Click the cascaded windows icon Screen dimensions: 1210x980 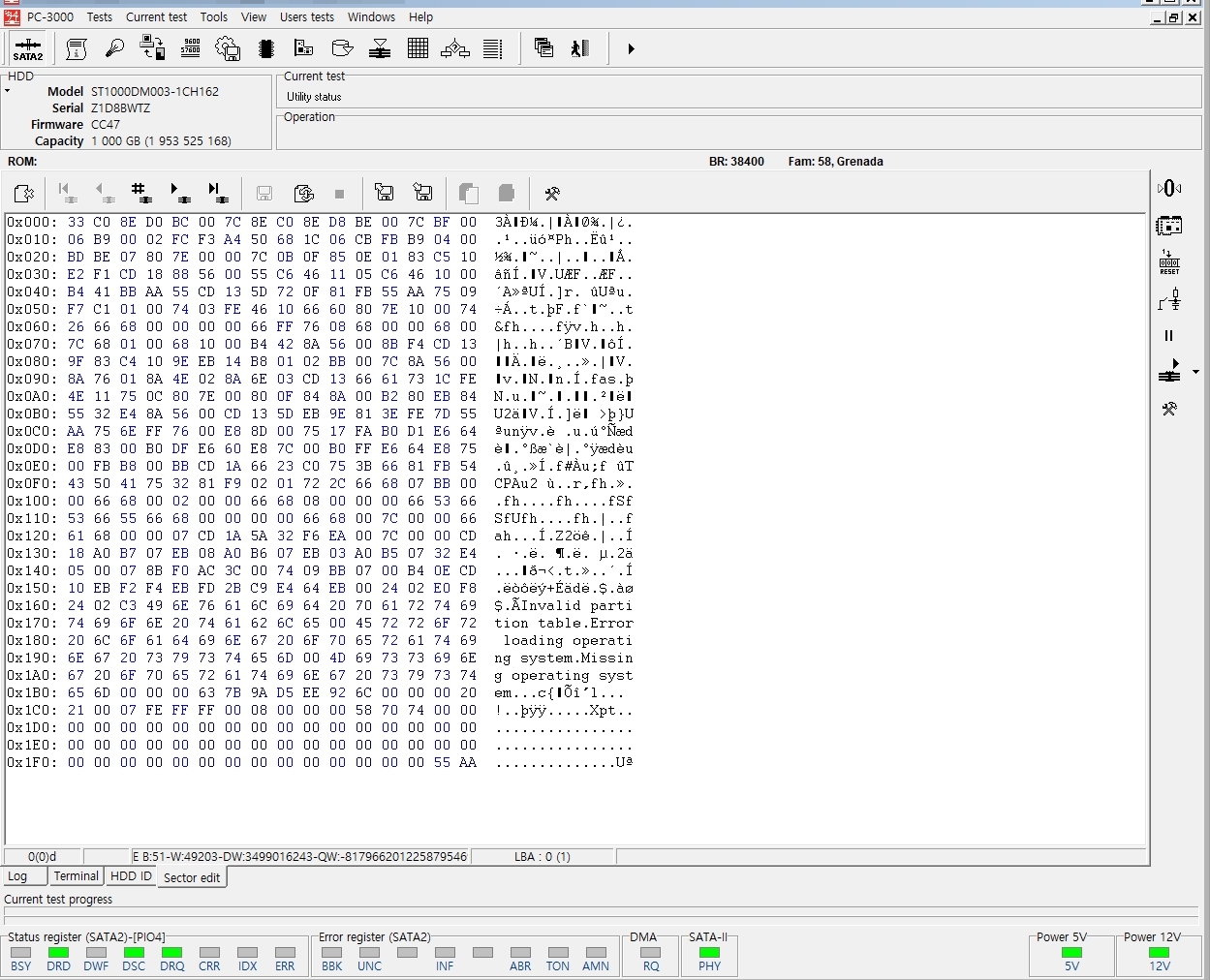click(544, 48)
